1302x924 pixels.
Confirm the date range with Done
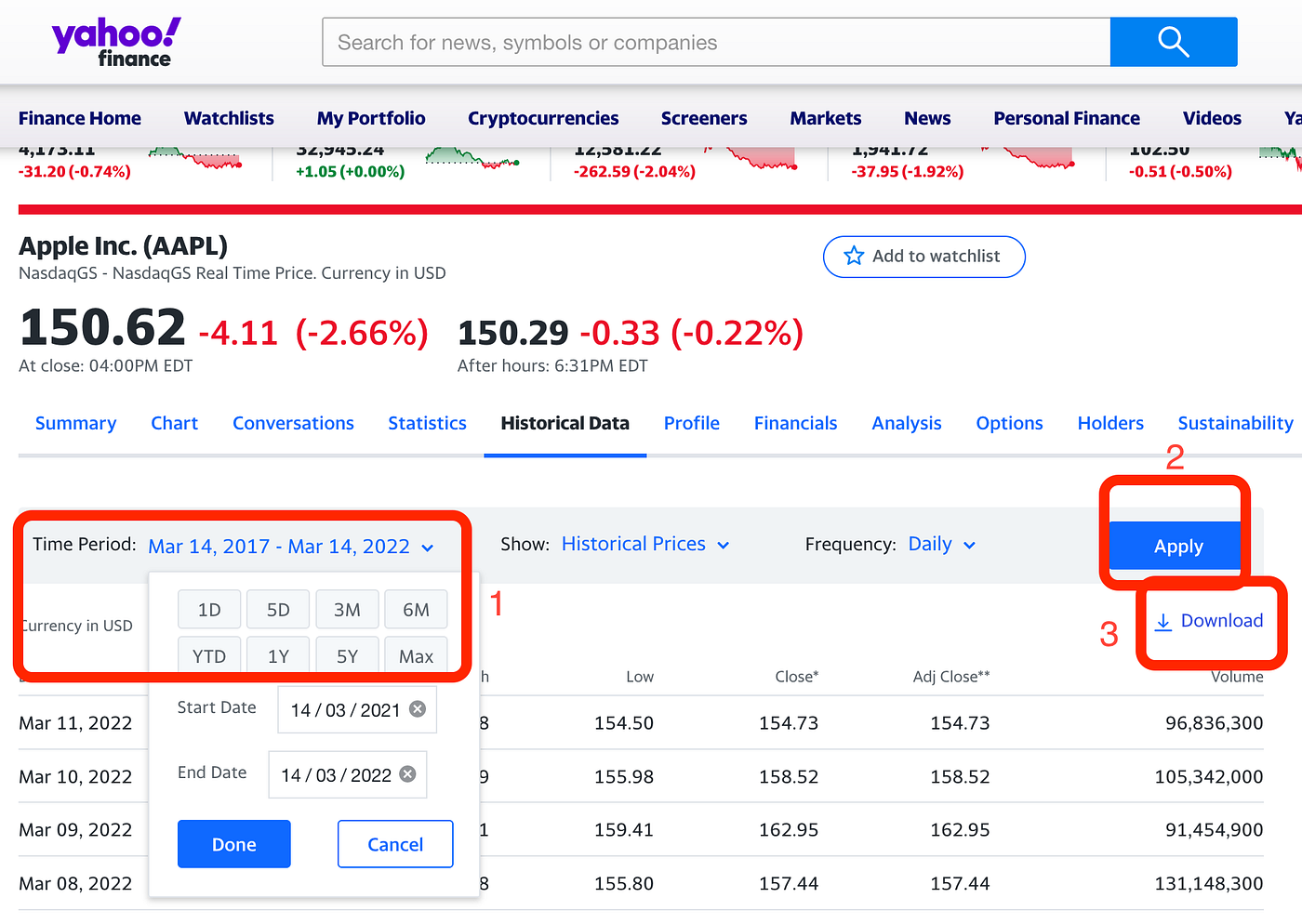(x=234, y=844)
